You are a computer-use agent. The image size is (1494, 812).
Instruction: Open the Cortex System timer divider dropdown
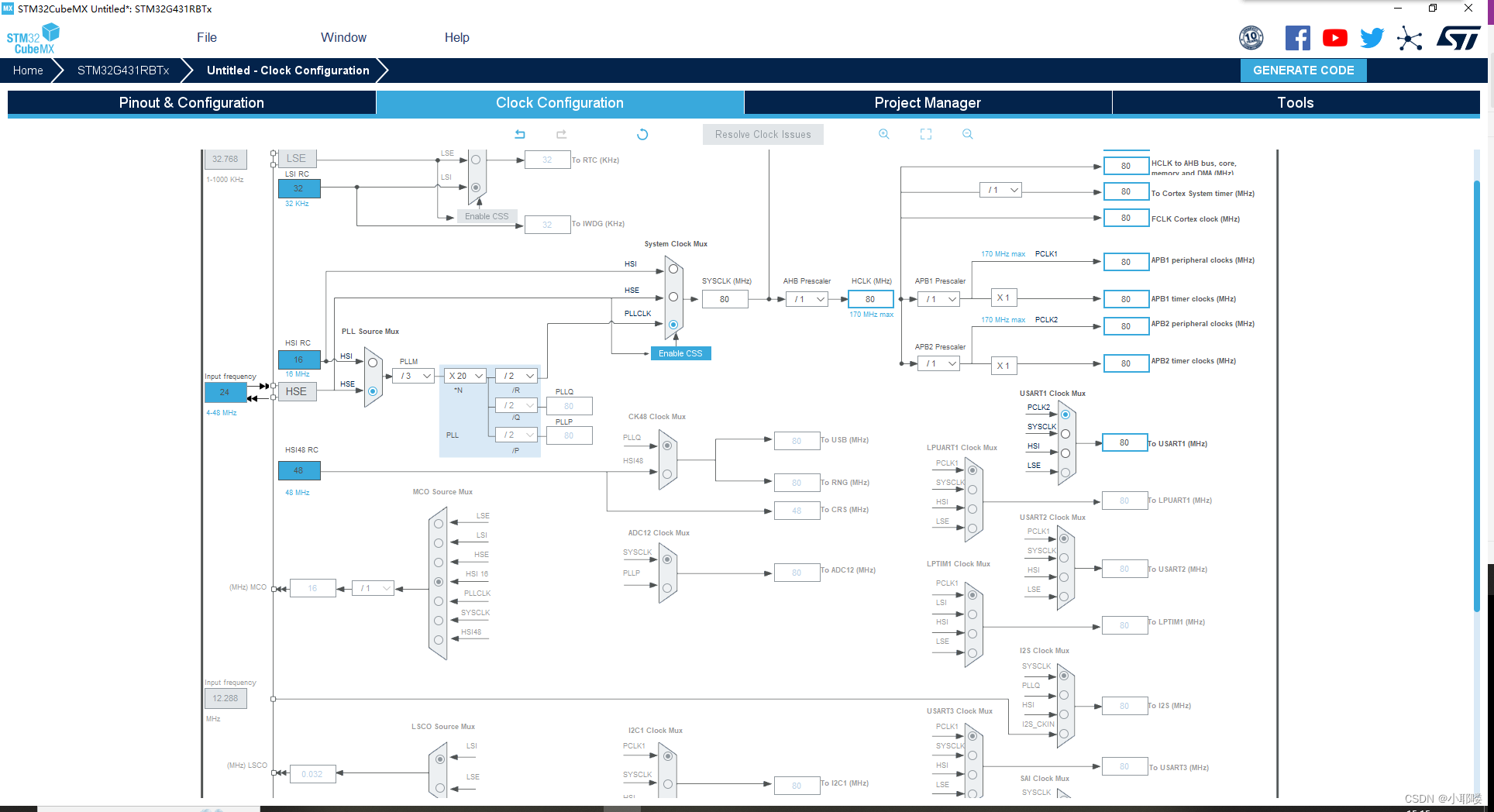click(1001, 190)
